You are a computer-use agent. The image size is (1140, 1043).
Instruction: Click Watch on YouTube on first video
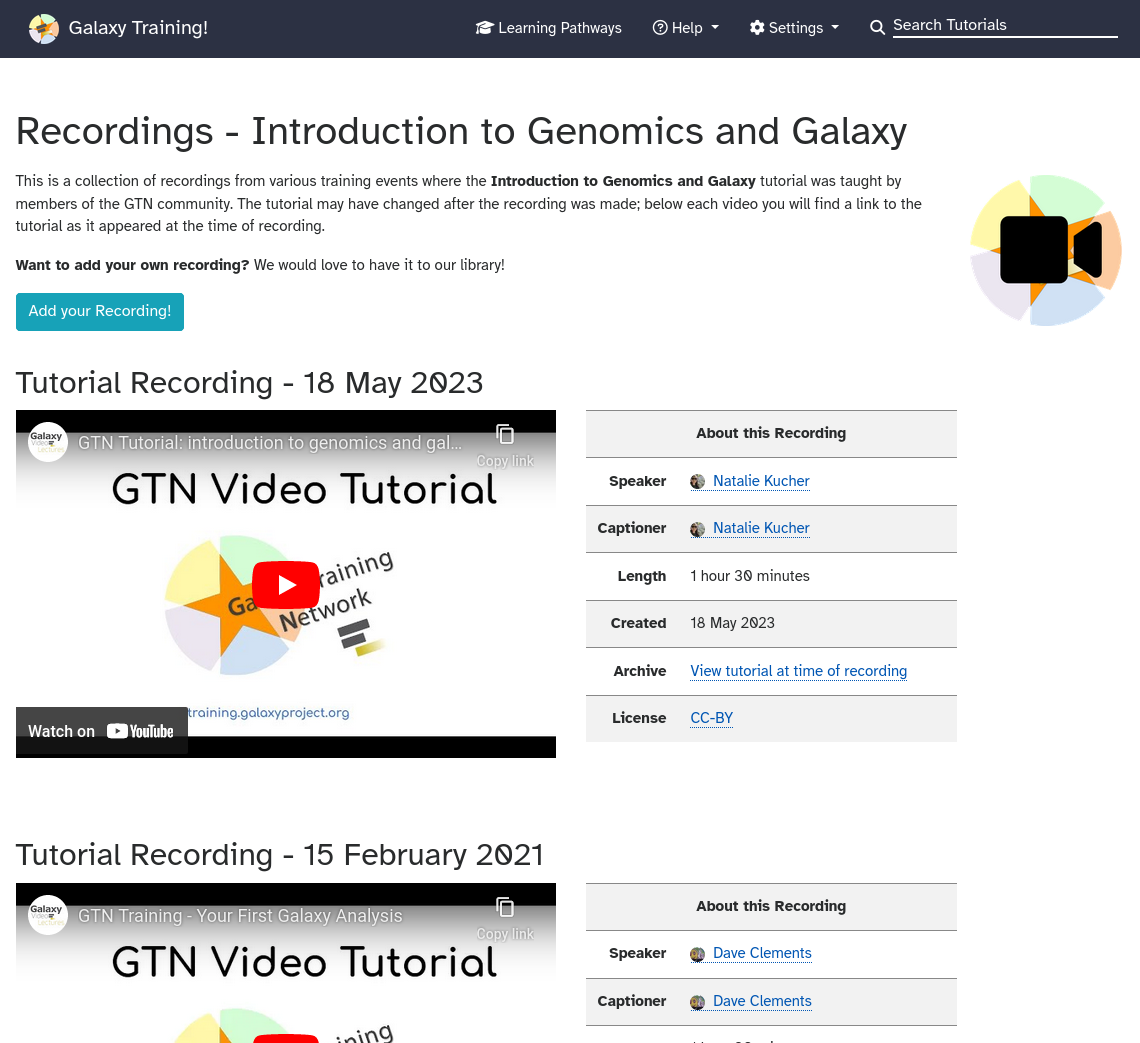[x=102, y=731]
